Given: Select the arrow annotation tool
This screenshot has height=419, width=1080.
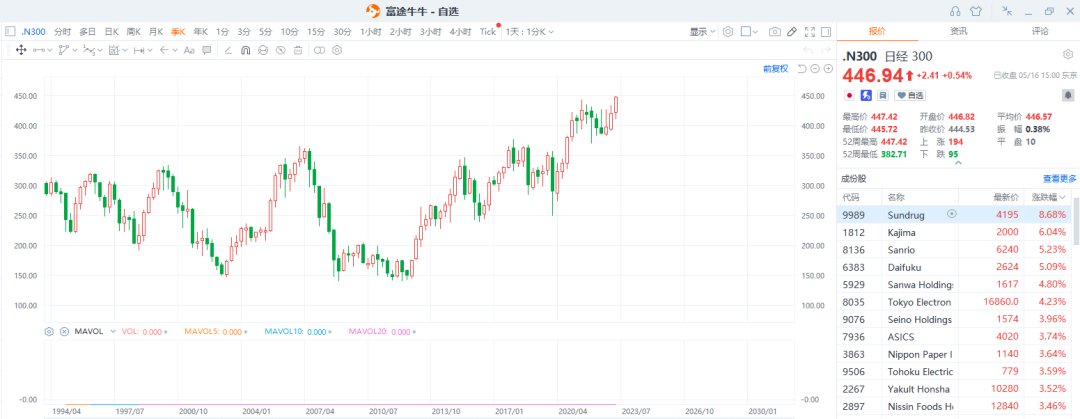Looking at the screenshot, I should click(164, 50).
